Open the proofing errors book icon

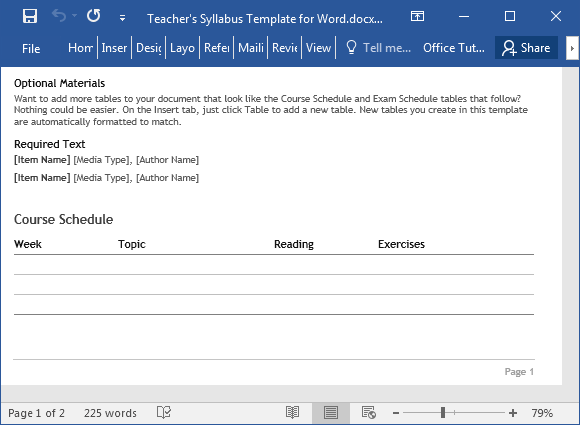[163, 412]
